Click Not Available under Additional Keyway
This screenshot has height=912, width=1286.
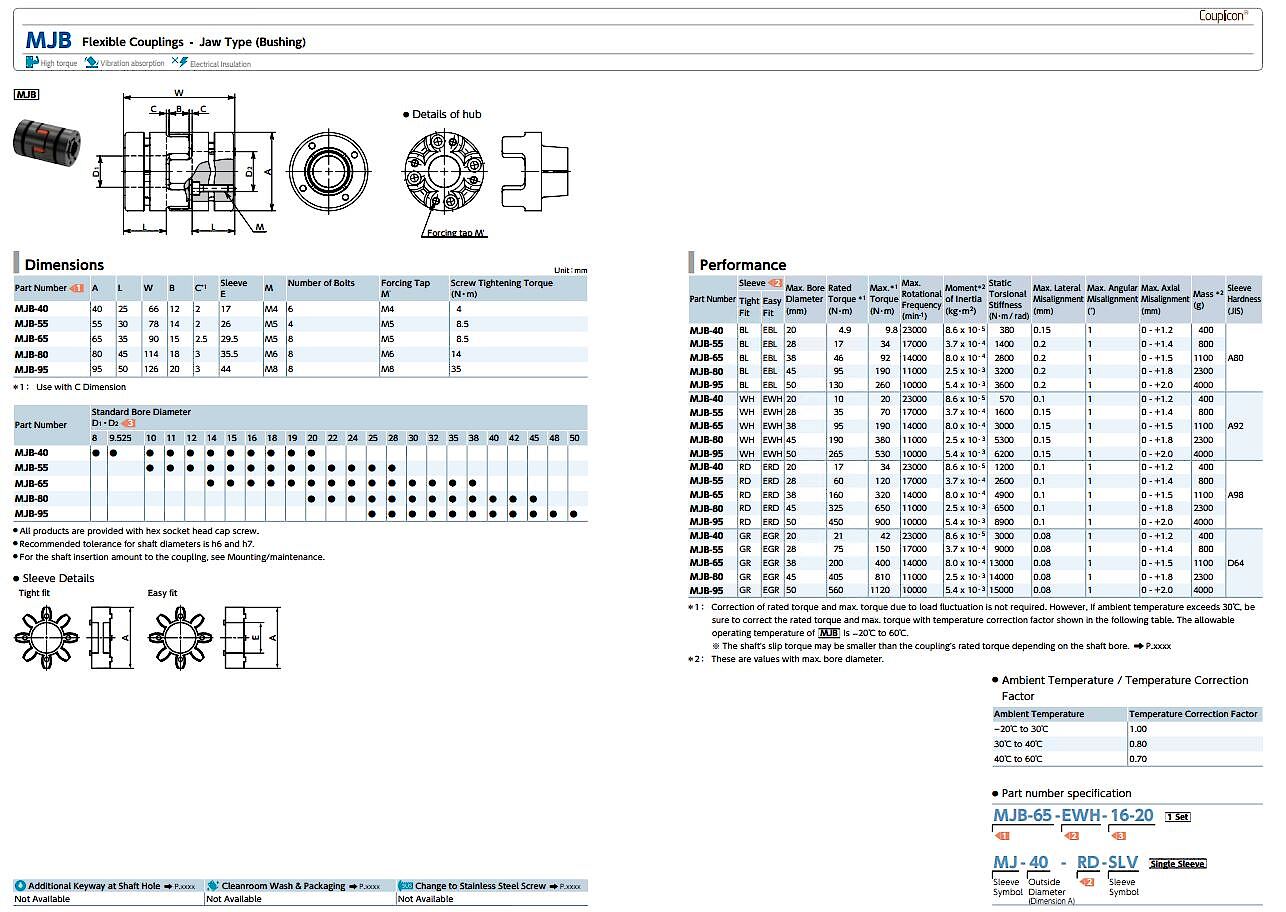pos(41,899)
